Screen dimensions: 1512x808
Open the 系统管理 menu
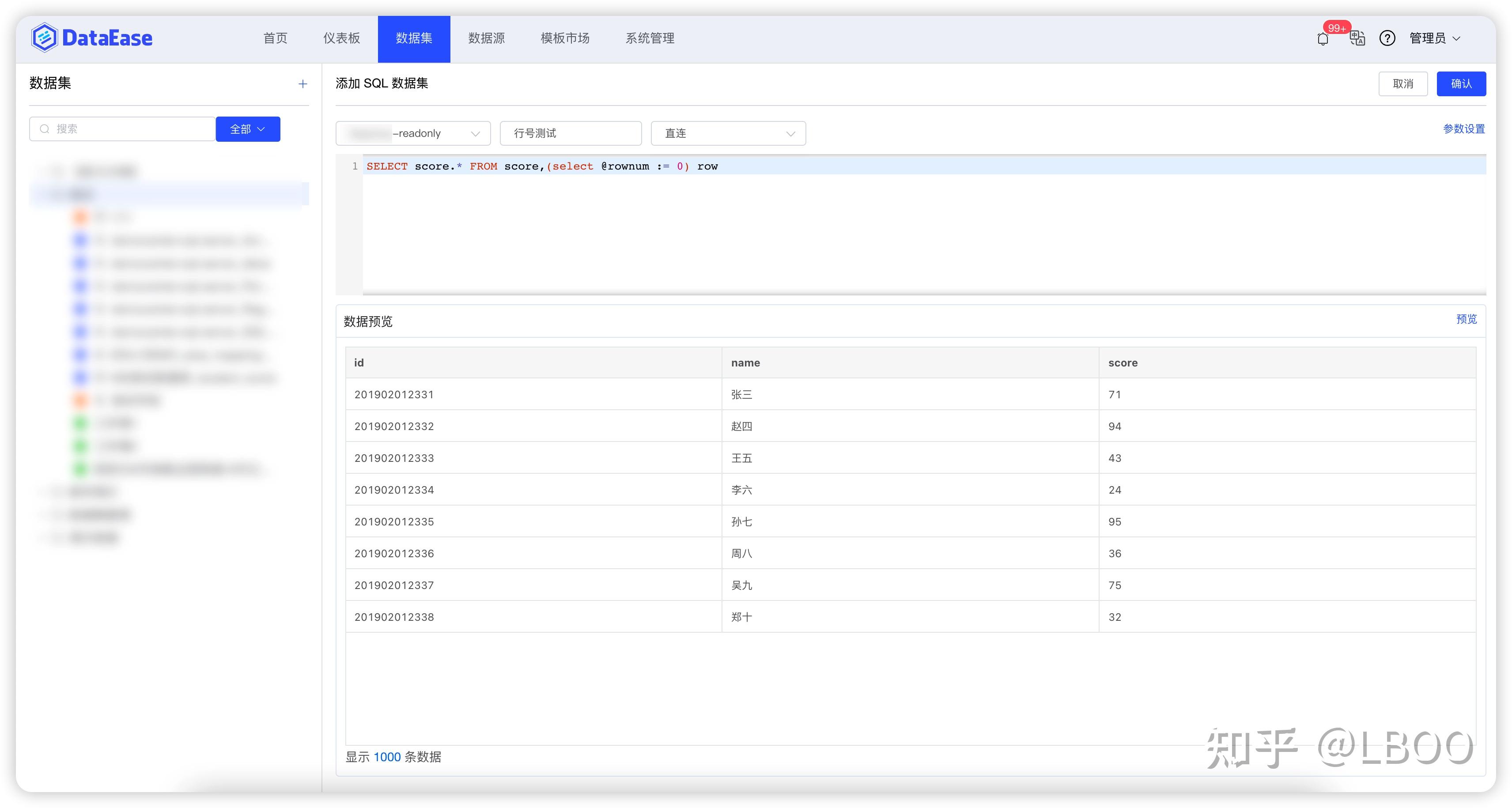650,39
